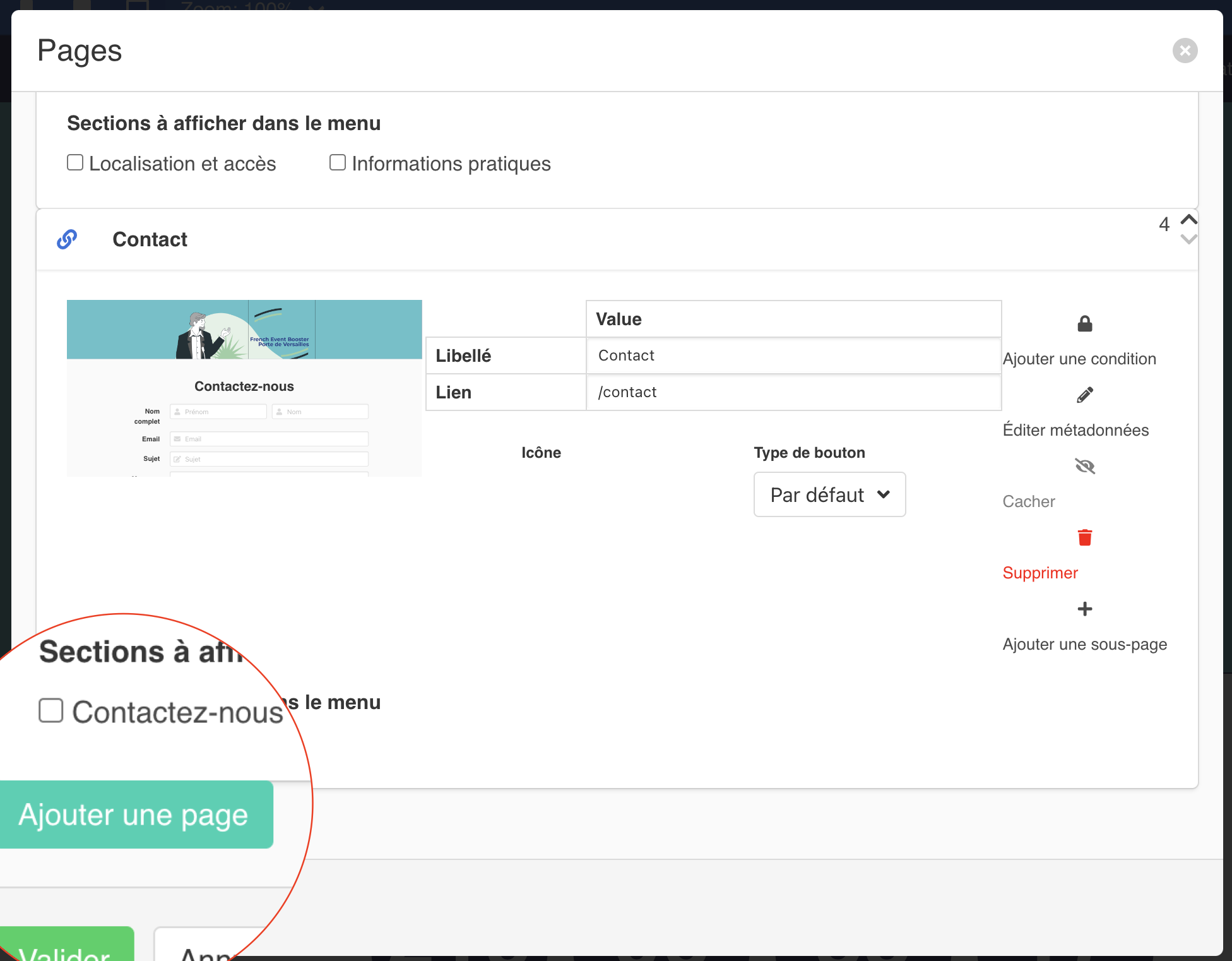Close the Pages dialog with X icon
This screenshot has width=1232, height=961.
[x=1185, y=51]
